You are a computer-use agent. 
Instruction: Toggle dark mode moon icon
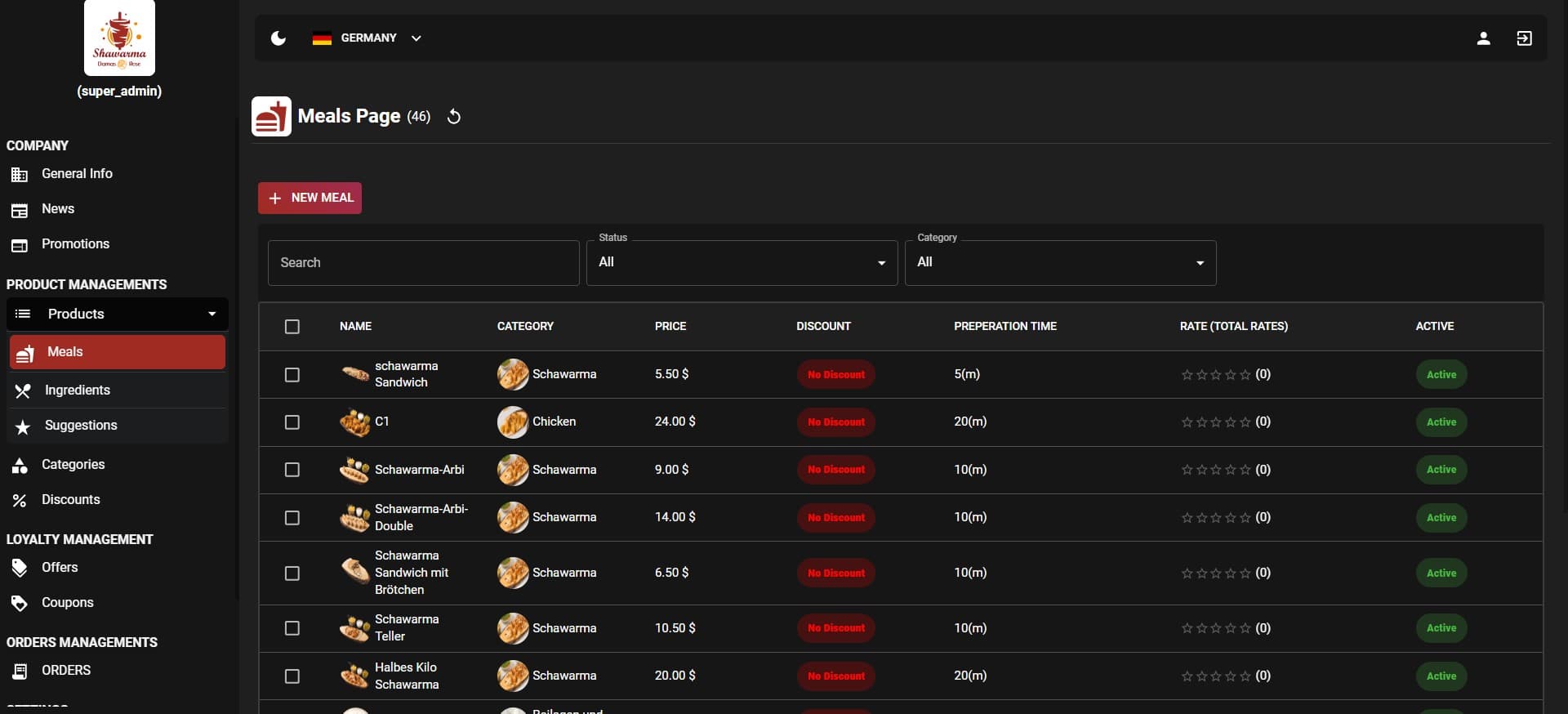[278, 38]
